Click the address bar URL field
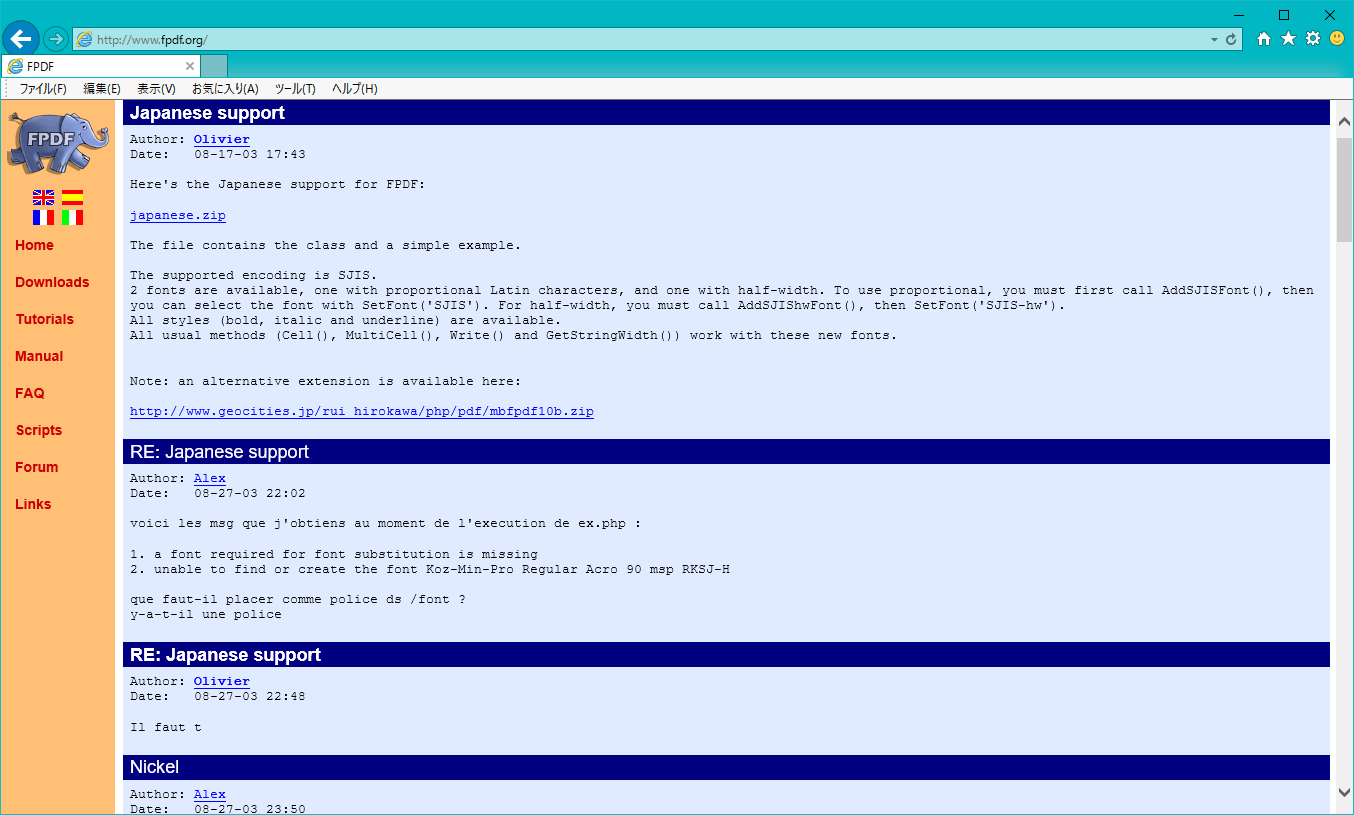 640,40
